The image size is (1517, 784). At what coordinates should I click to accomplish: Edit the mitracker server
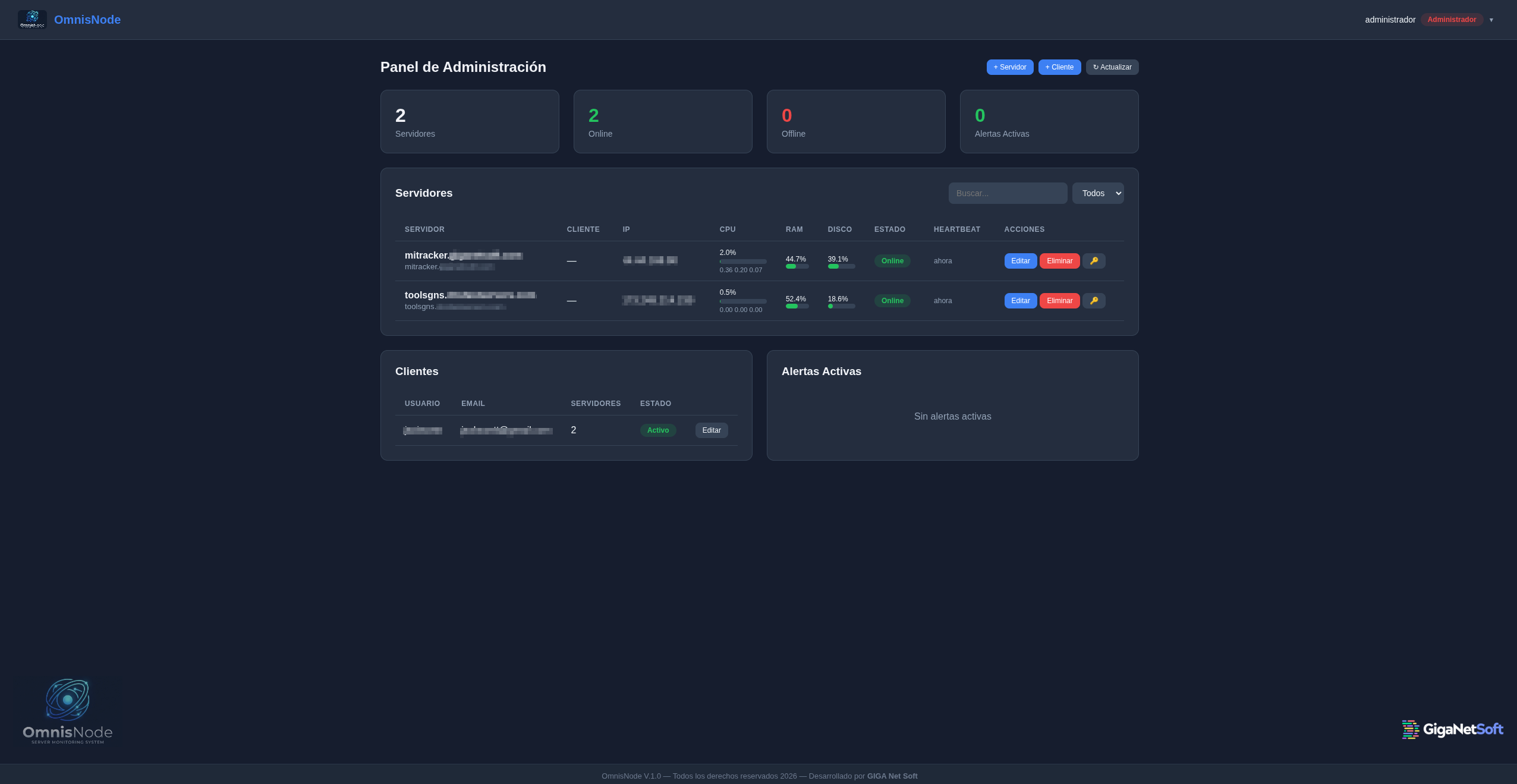[x=1021, y=261]
